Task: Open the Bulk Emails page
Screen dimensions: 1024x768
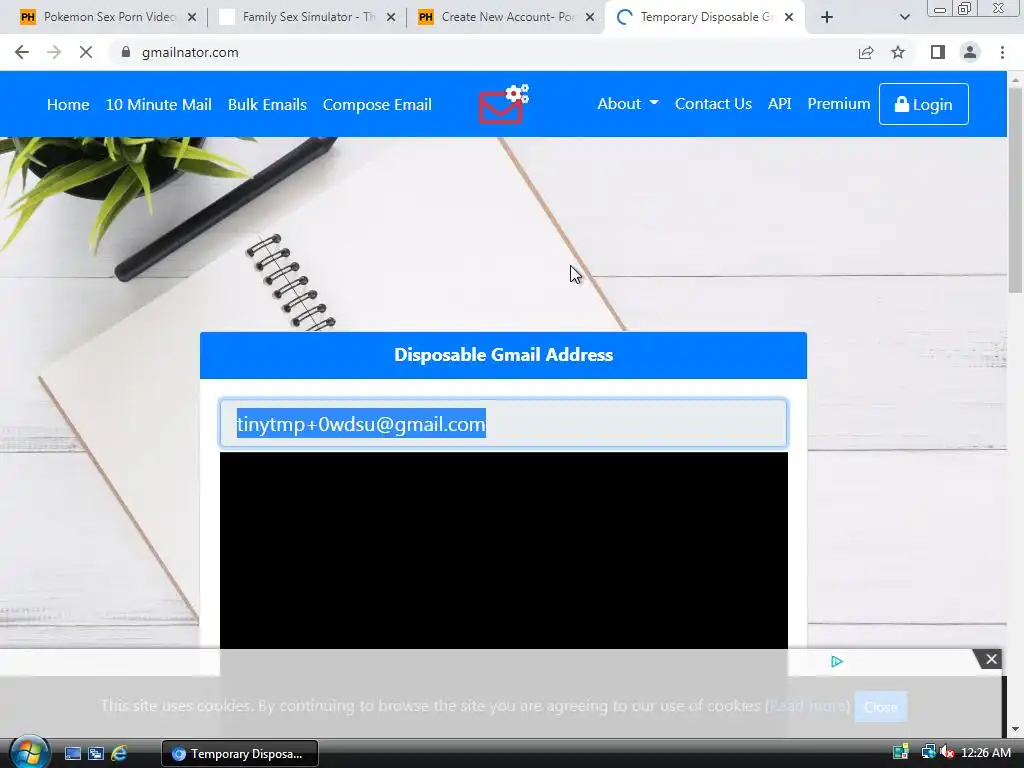Action: coord(267,104)
